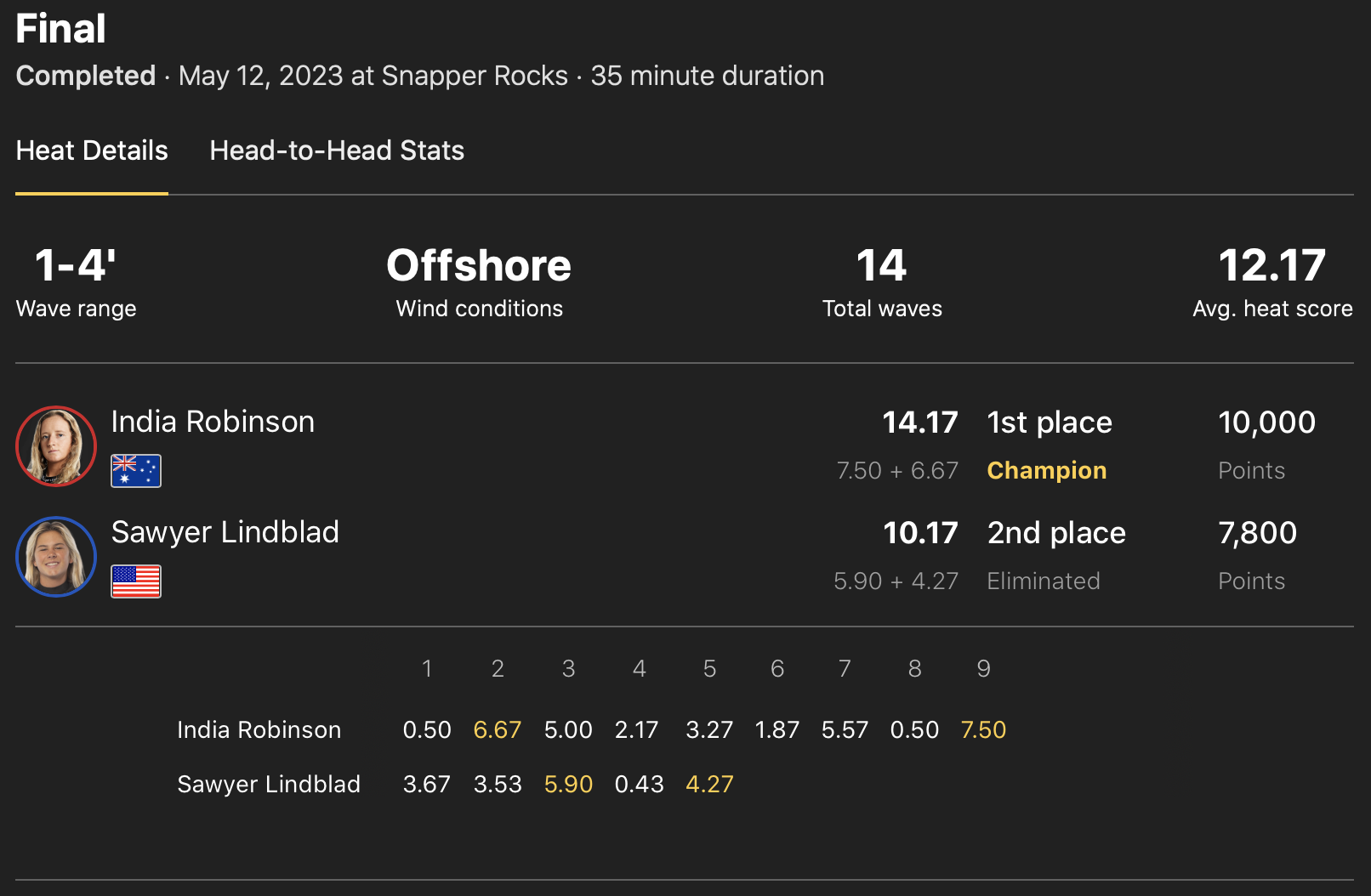Click the Offshore wind conditions stat
Screen dimensions: 1371x896
pyautogui.click(x=479, y=266)
